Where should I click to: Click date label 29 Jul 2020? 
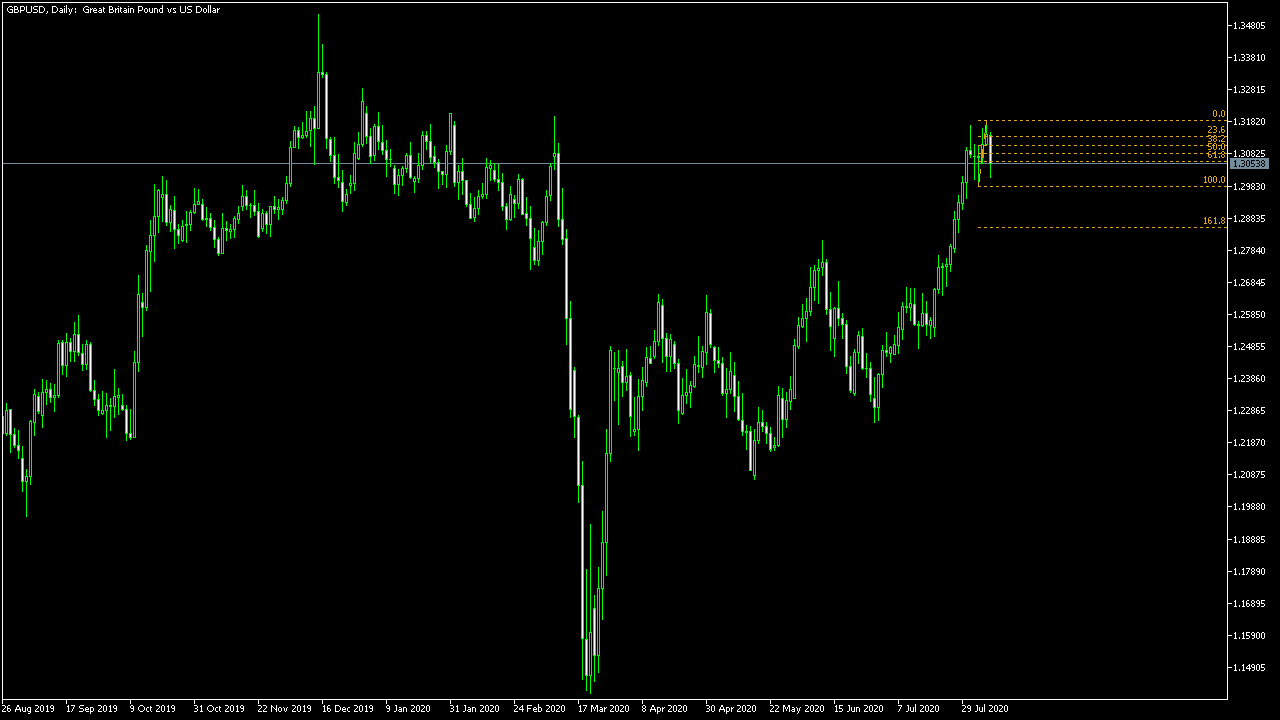point(986,708)
